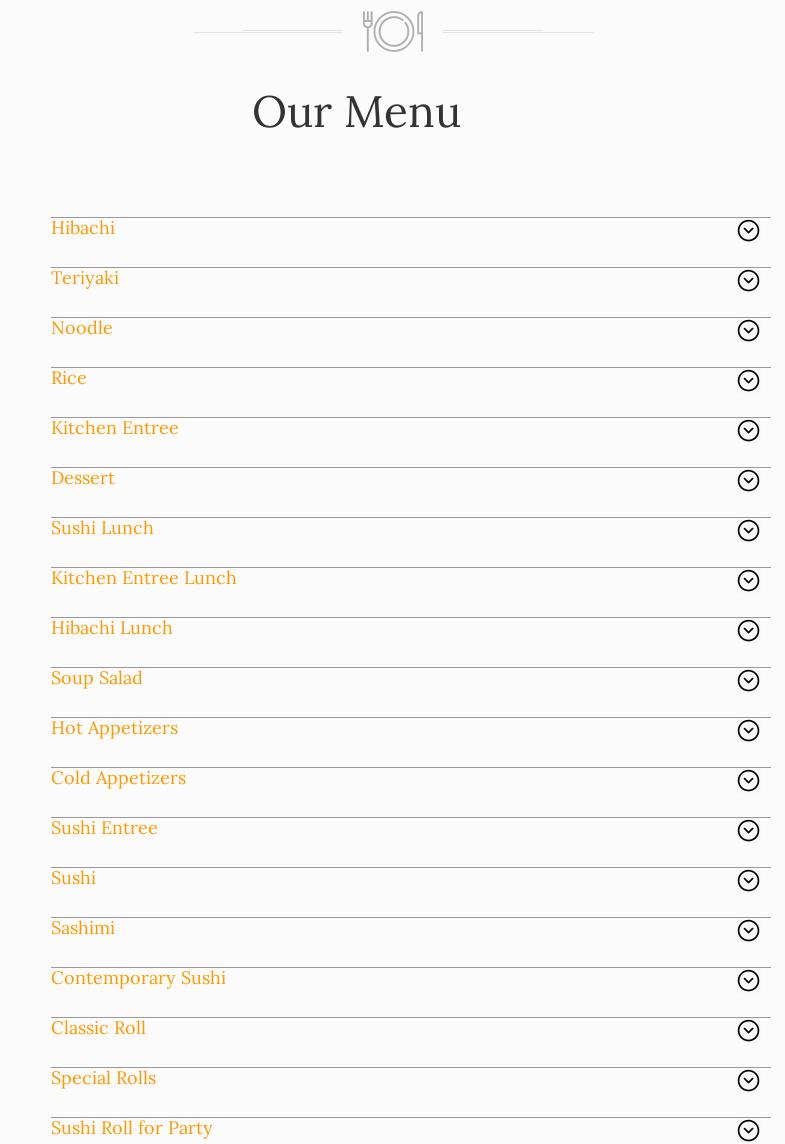Click the arrow icon for Kitchen Entree
This screenshot has width=785, height=1144.
click(748, 431)
